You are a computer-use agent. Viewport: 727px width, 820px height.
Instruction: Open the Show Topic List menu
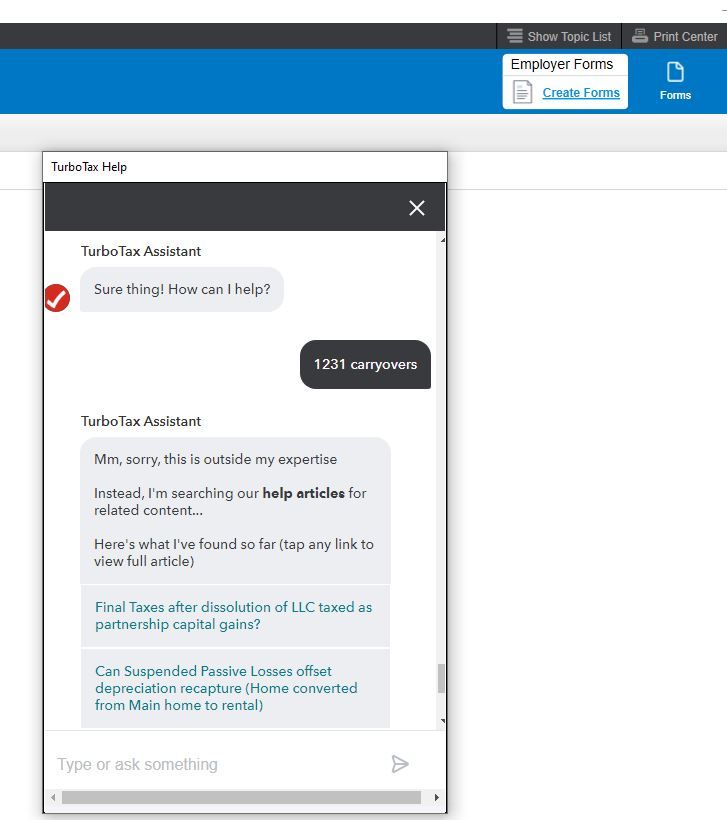click(559, 36)
